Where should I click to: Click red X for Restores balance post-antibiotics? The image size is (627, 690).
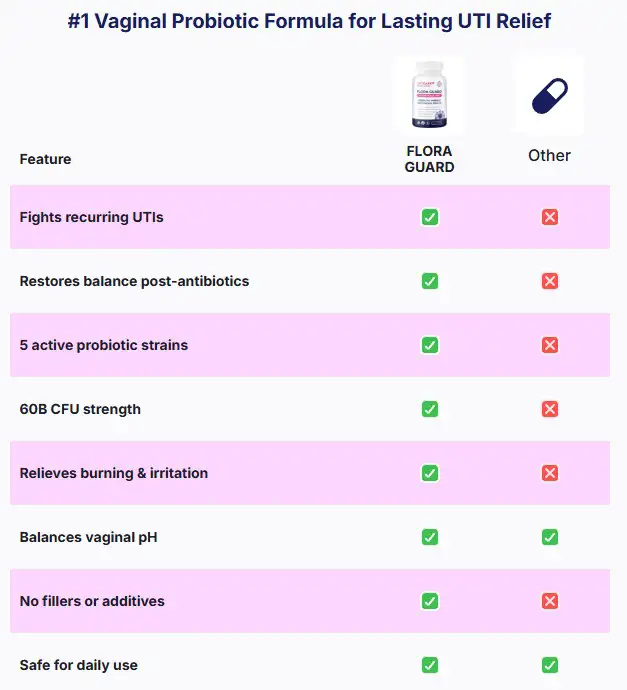(549, 281)
